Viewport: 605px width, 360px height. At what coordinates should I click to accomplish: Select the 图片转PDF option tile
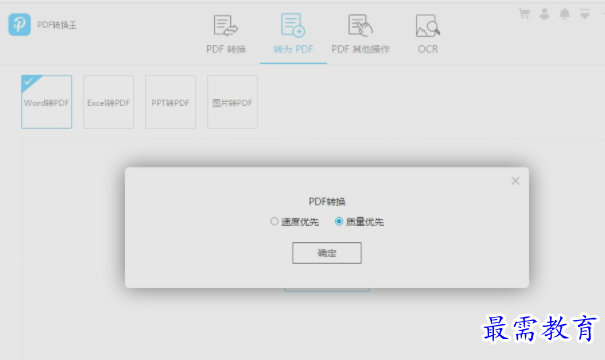(232, 102)
